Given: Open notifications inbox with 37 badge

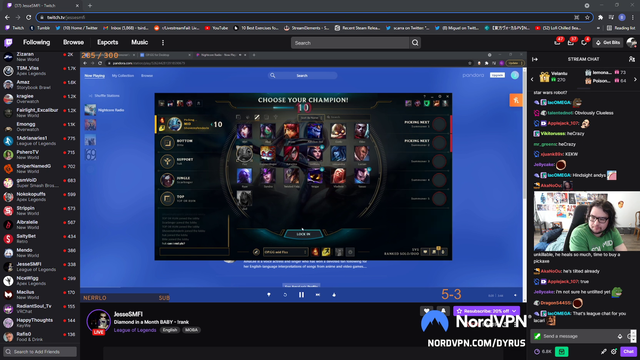Looking at the screenshot, I should (x=571, y=42).
